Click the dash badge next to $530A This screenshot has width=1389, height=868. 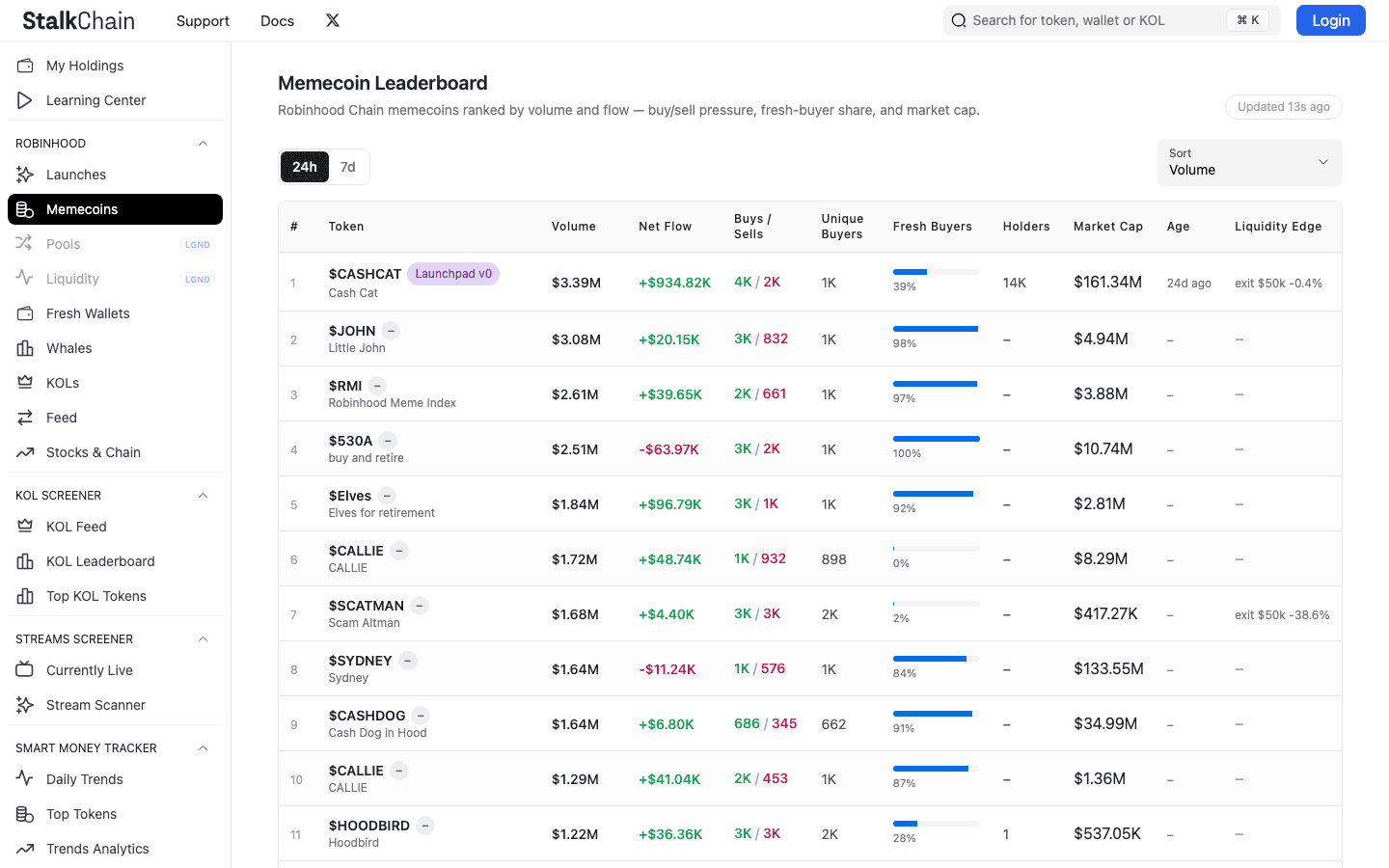click(x=389, y=441)
